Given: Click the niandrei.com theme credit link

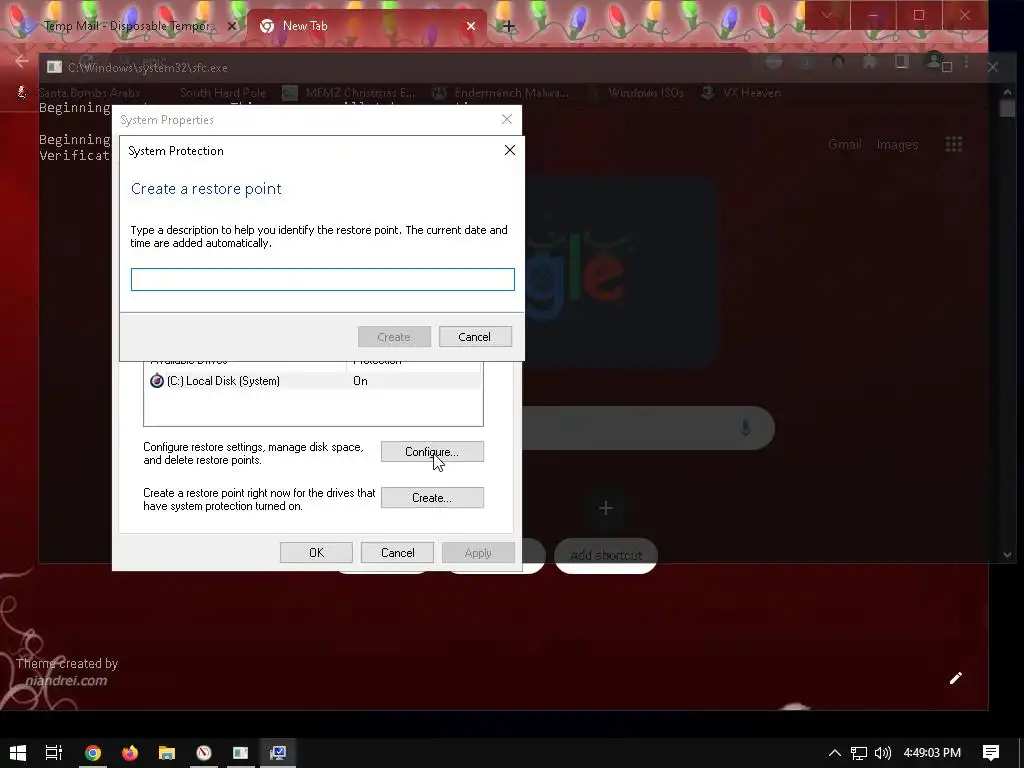Looking at the screenshot, I should click(x=66, y=680).
